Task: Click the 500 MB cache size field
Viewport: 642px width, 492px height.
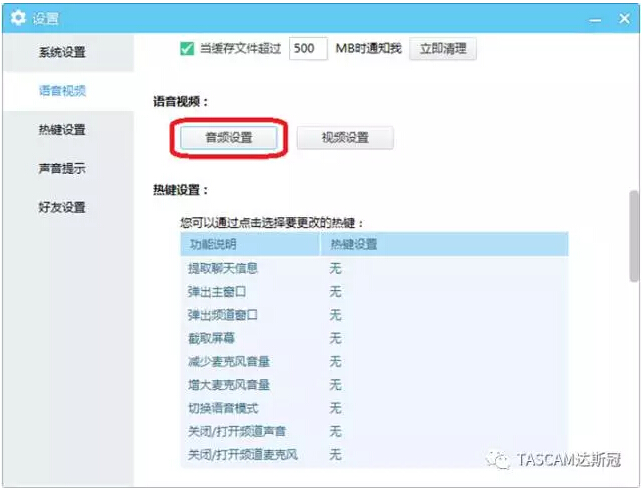Action: click(x=308, y=49)
